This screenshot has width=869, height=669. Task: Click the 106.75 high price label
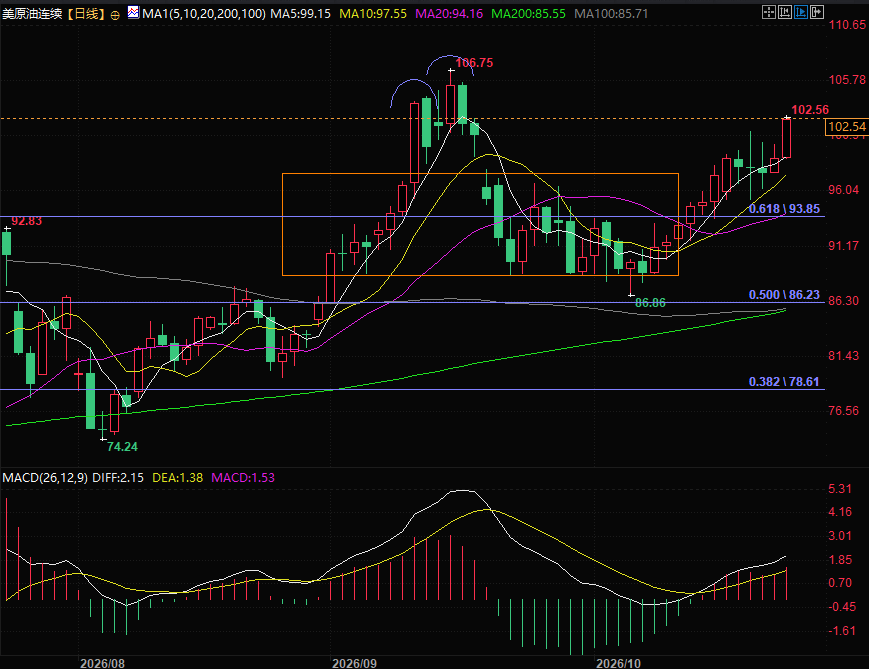(474, 63)
